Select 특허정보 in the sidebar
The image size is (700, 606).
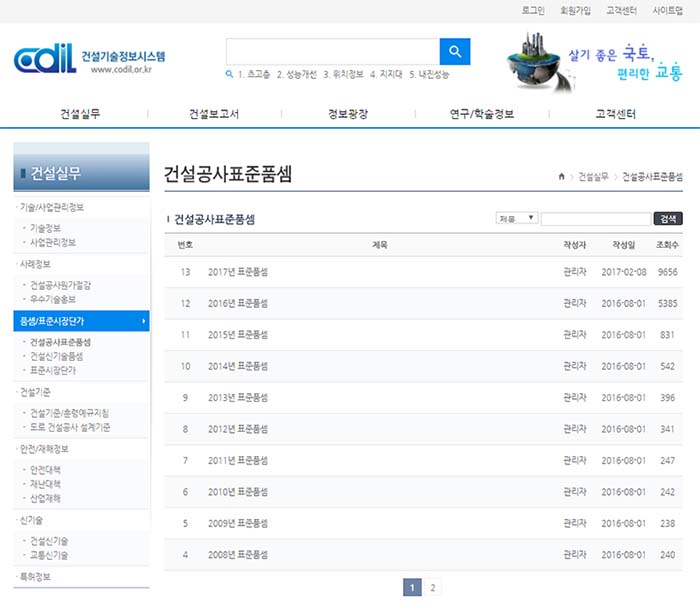[x=35, y=577]
